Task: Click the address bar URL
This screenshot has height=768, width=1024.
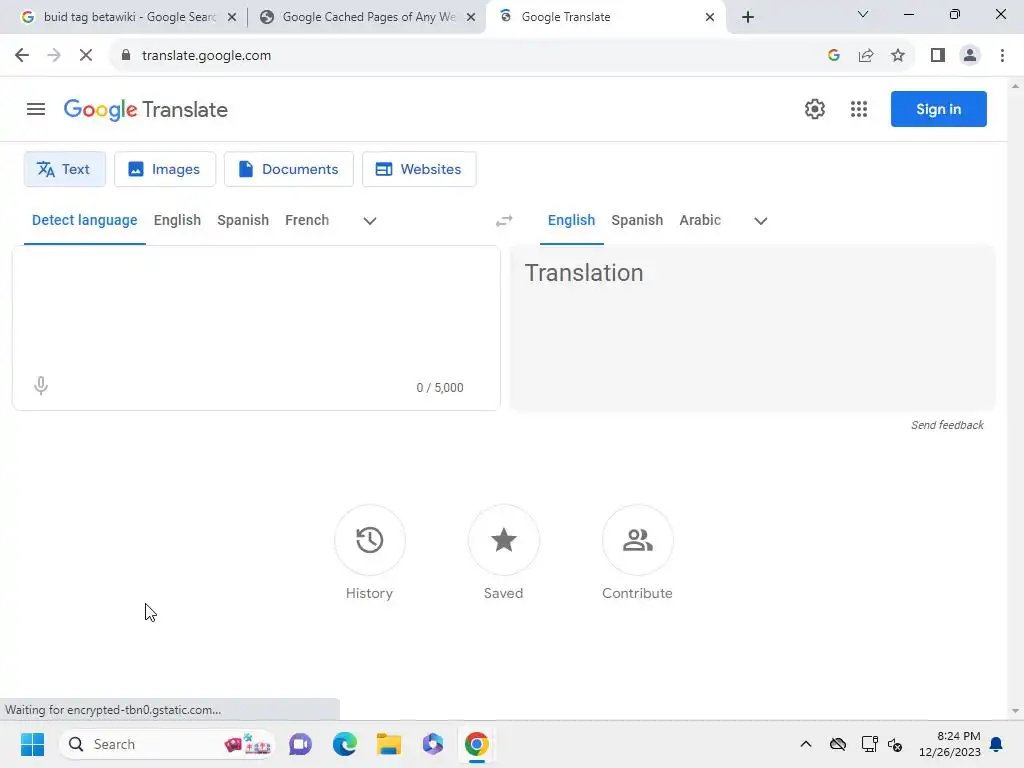Action: [206, 56]
